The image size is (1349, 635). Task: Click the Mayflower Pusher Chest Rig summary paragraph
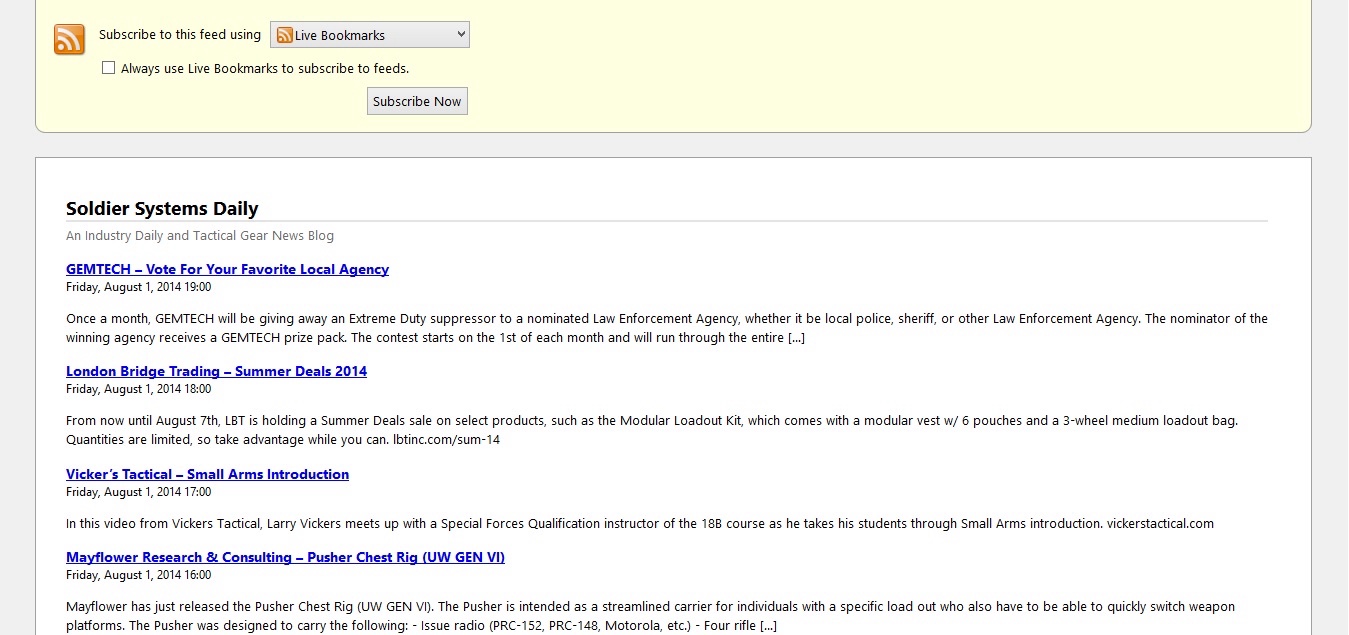[x=650, y=616]
